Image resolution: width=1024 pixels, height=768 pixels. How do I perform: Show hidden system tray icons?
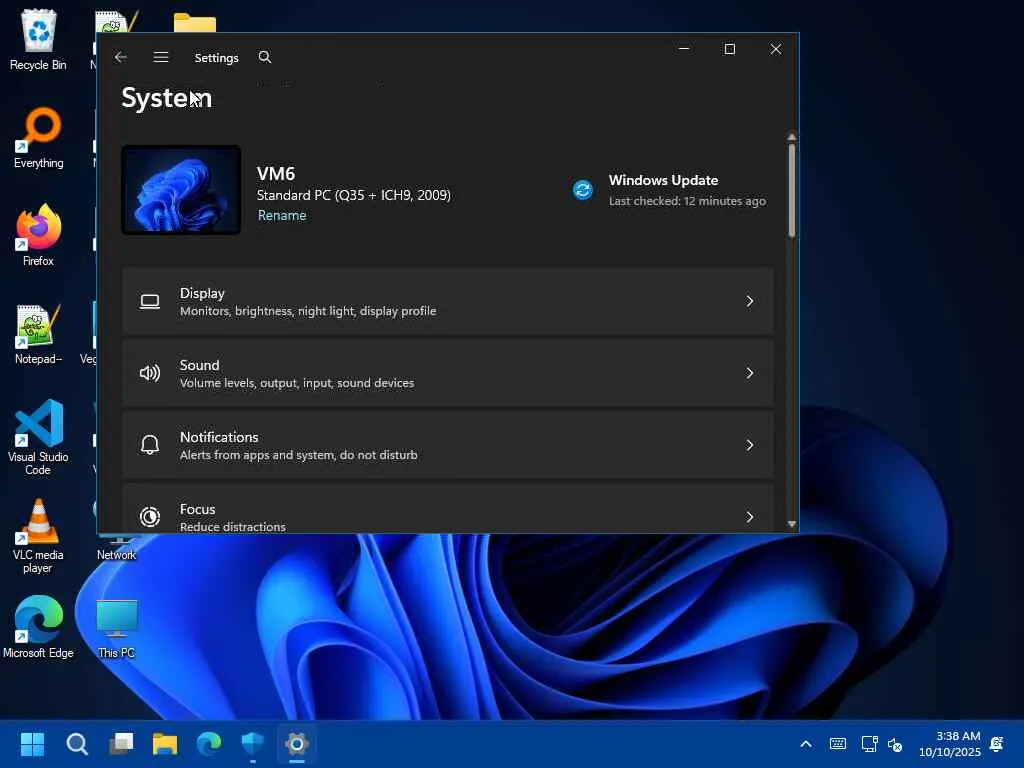click(806, 744)
